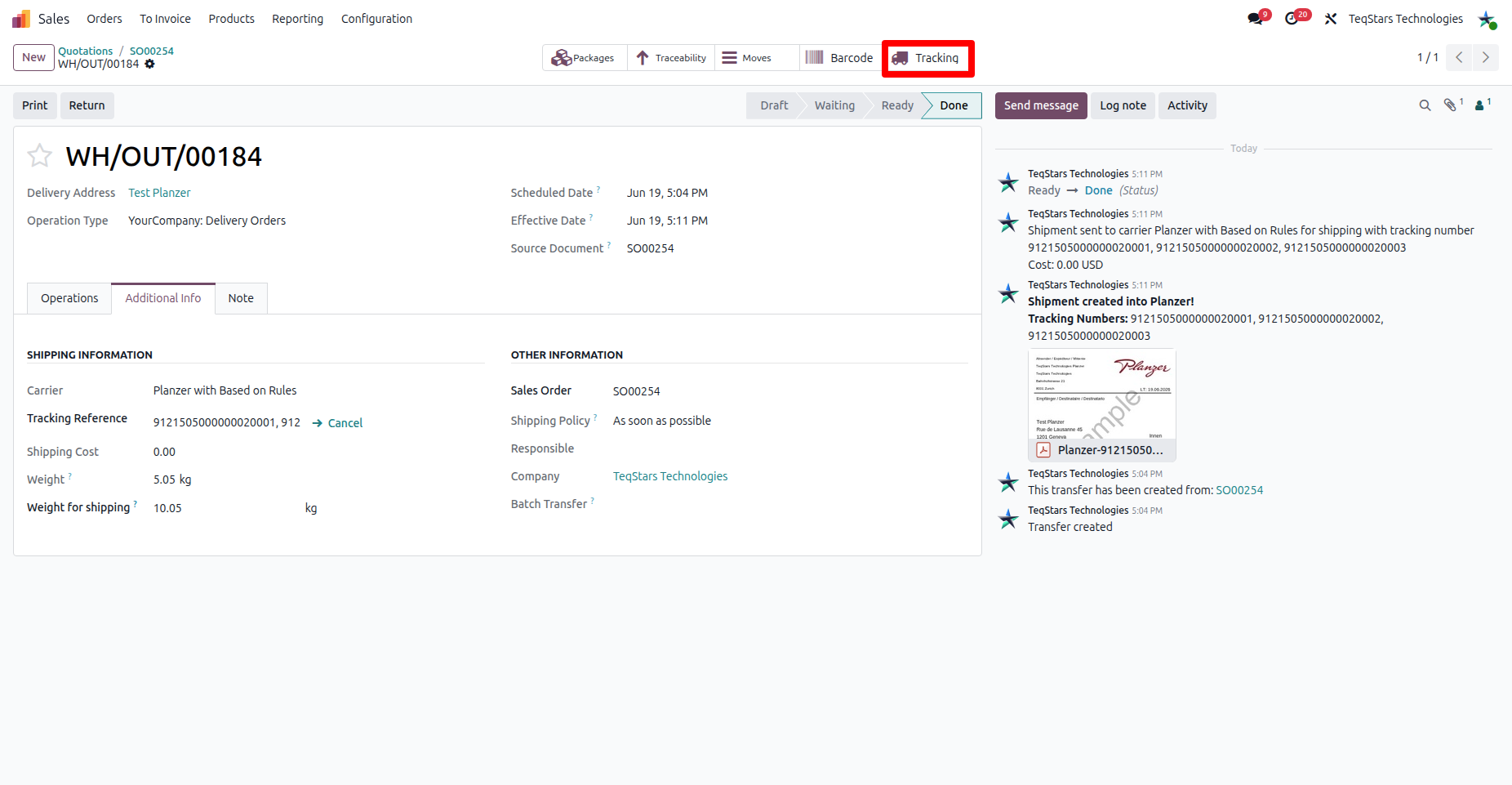Open the SO00254 breadcrumb link
This screenshot has width=1512, height=785.
click(x=152, y=51)
